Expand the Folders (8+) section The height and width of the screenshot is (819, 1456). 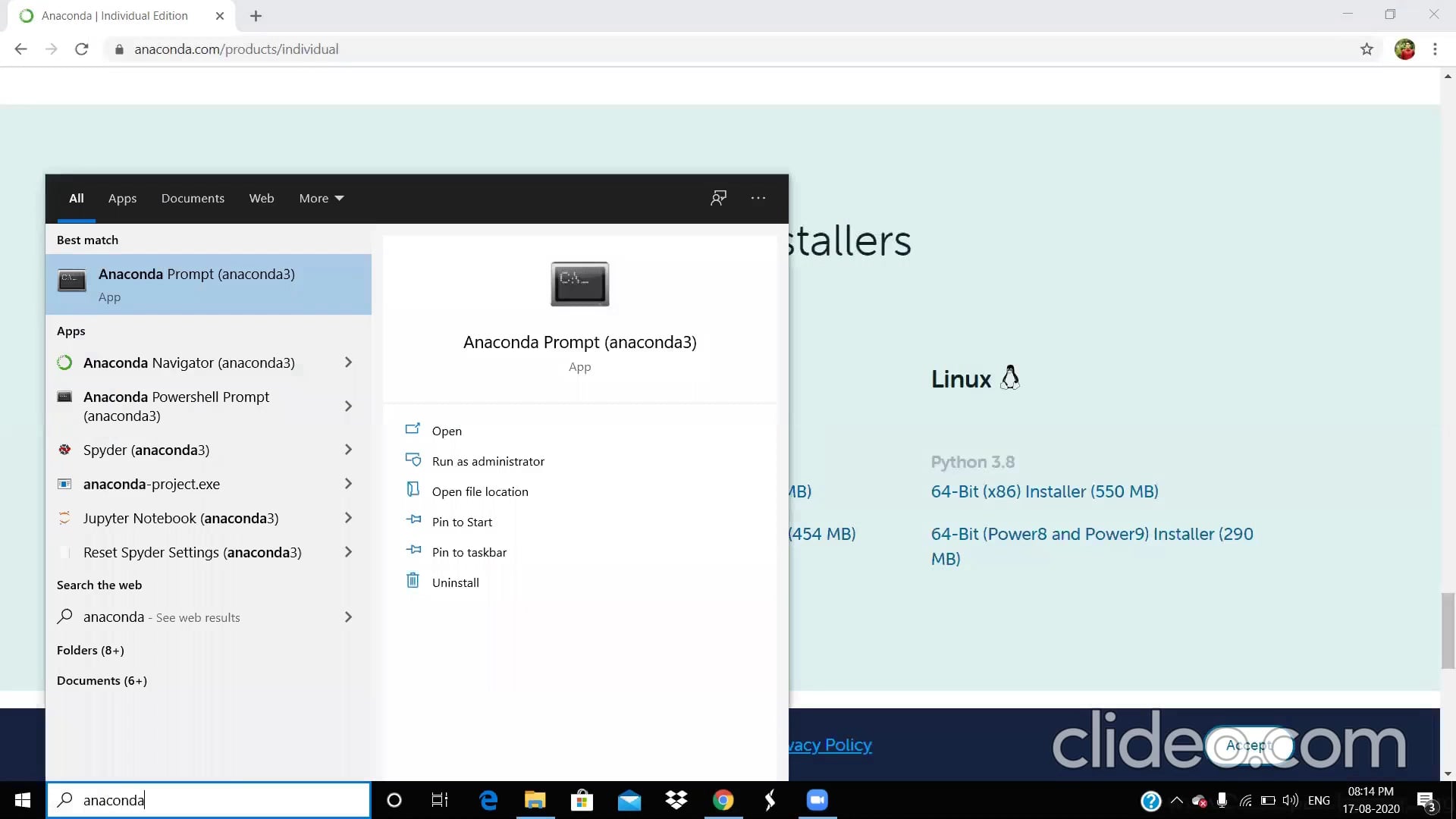pyautogui.click(x=90, y=650)
